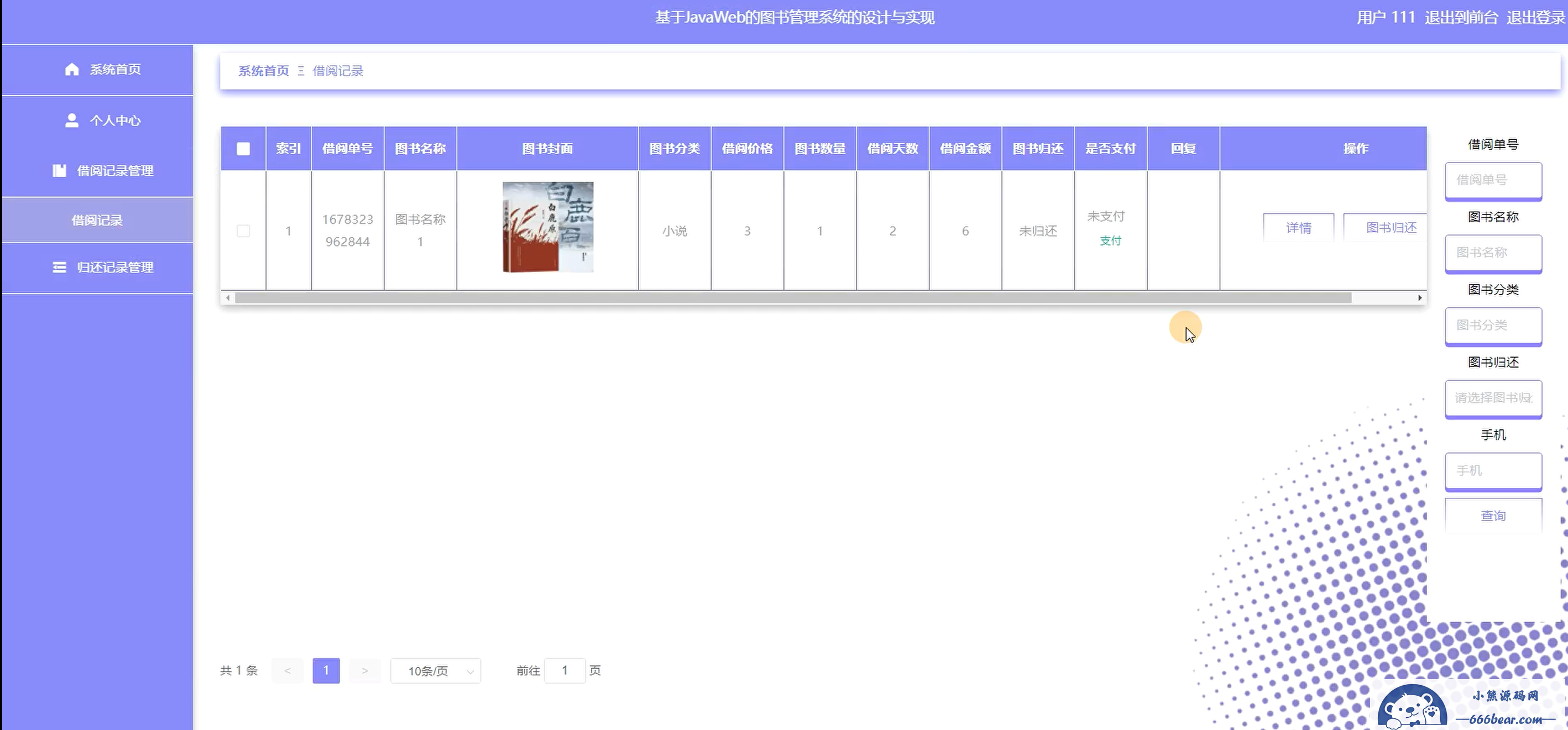The height and width of the screenshot is (730, 1568).
Task: Check the checkbox for row 1
Action: point(243,231)
